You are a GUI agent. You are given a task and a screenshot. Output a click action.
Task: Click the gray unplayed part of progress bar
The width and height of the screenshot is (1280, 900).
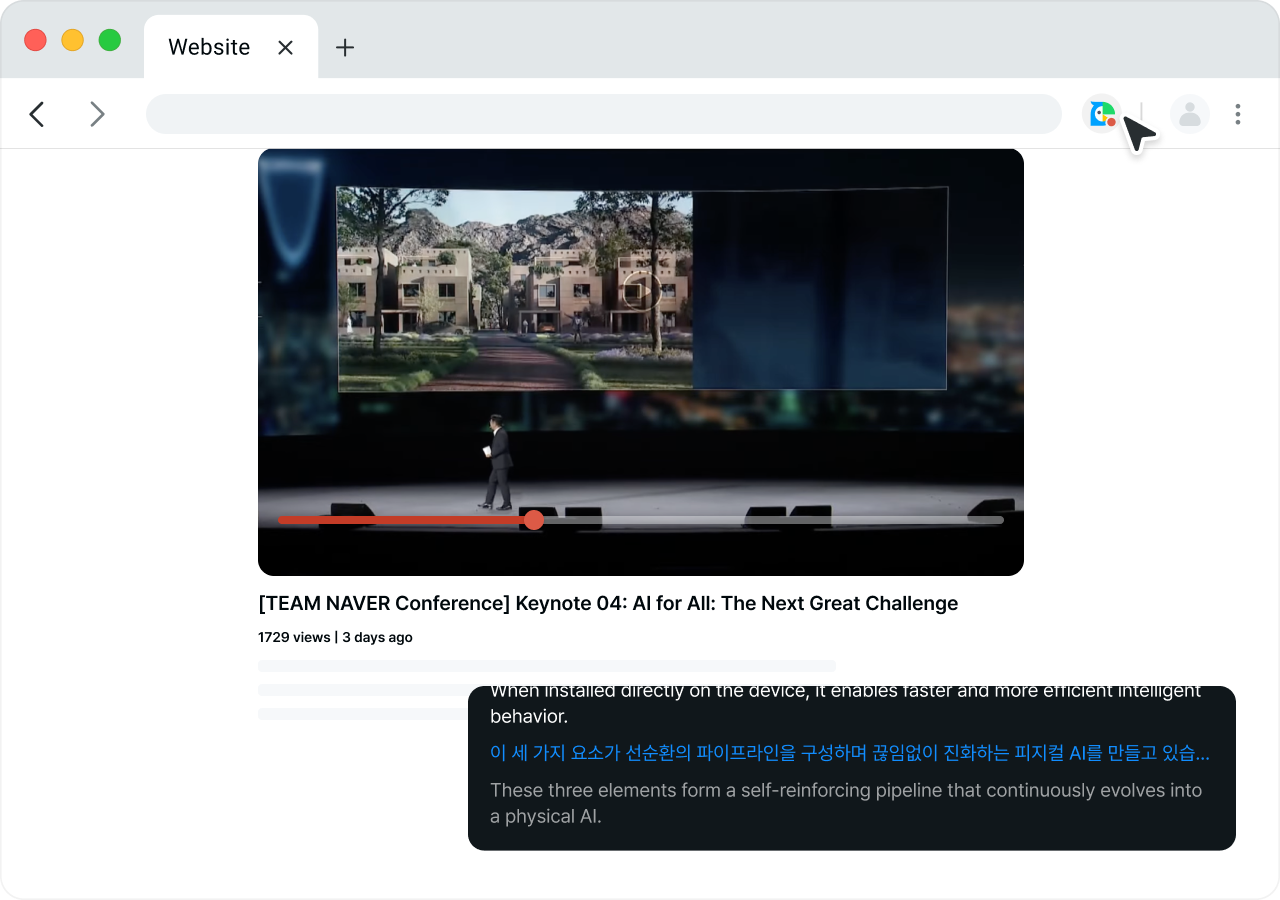click(x=770, y=520)
